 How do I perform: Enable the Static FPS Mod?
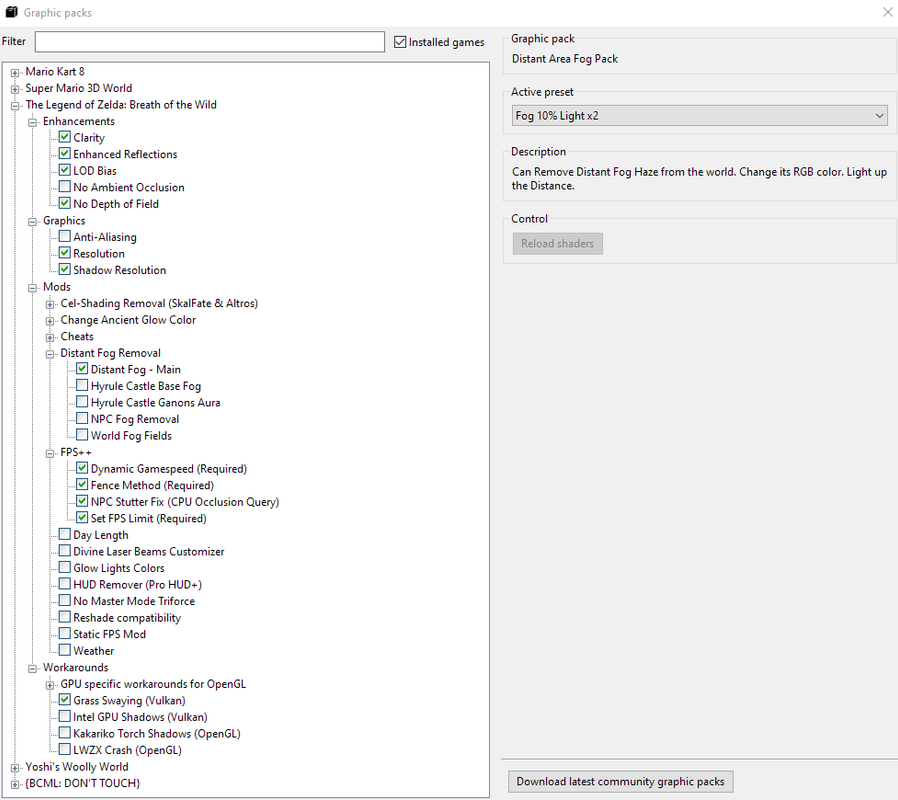pyautogui.click(x=65, y=634)
